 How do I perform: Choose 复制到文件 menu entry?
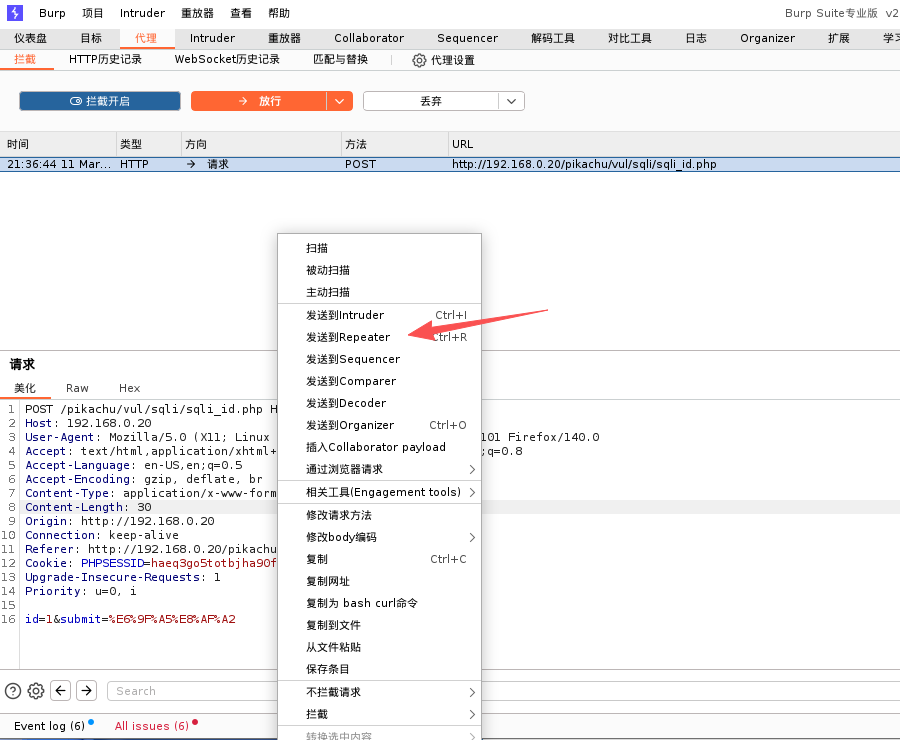[379, 625]
